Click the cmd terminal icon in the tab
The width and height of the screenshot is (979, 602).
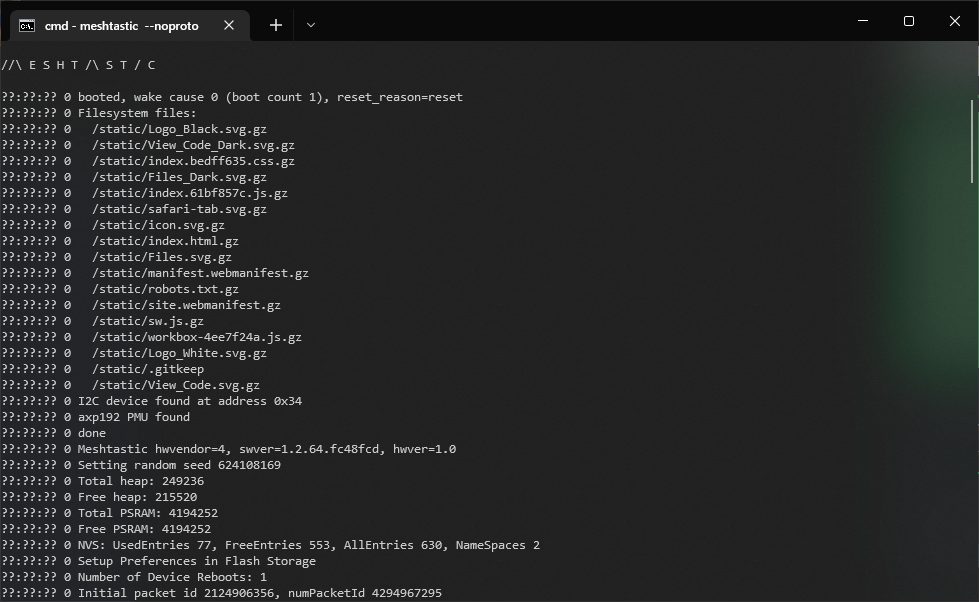pos(27,25)
